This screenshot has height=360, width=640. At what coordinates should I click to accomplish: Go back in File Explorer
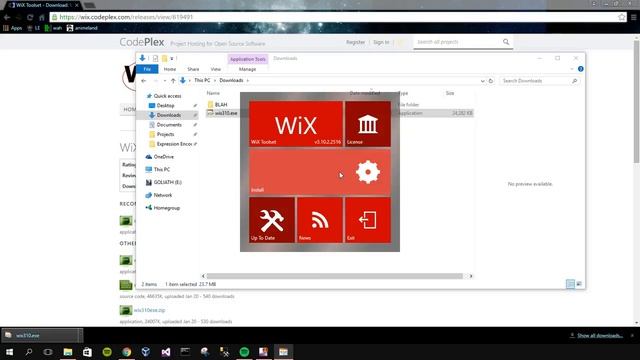click(144, 81)
